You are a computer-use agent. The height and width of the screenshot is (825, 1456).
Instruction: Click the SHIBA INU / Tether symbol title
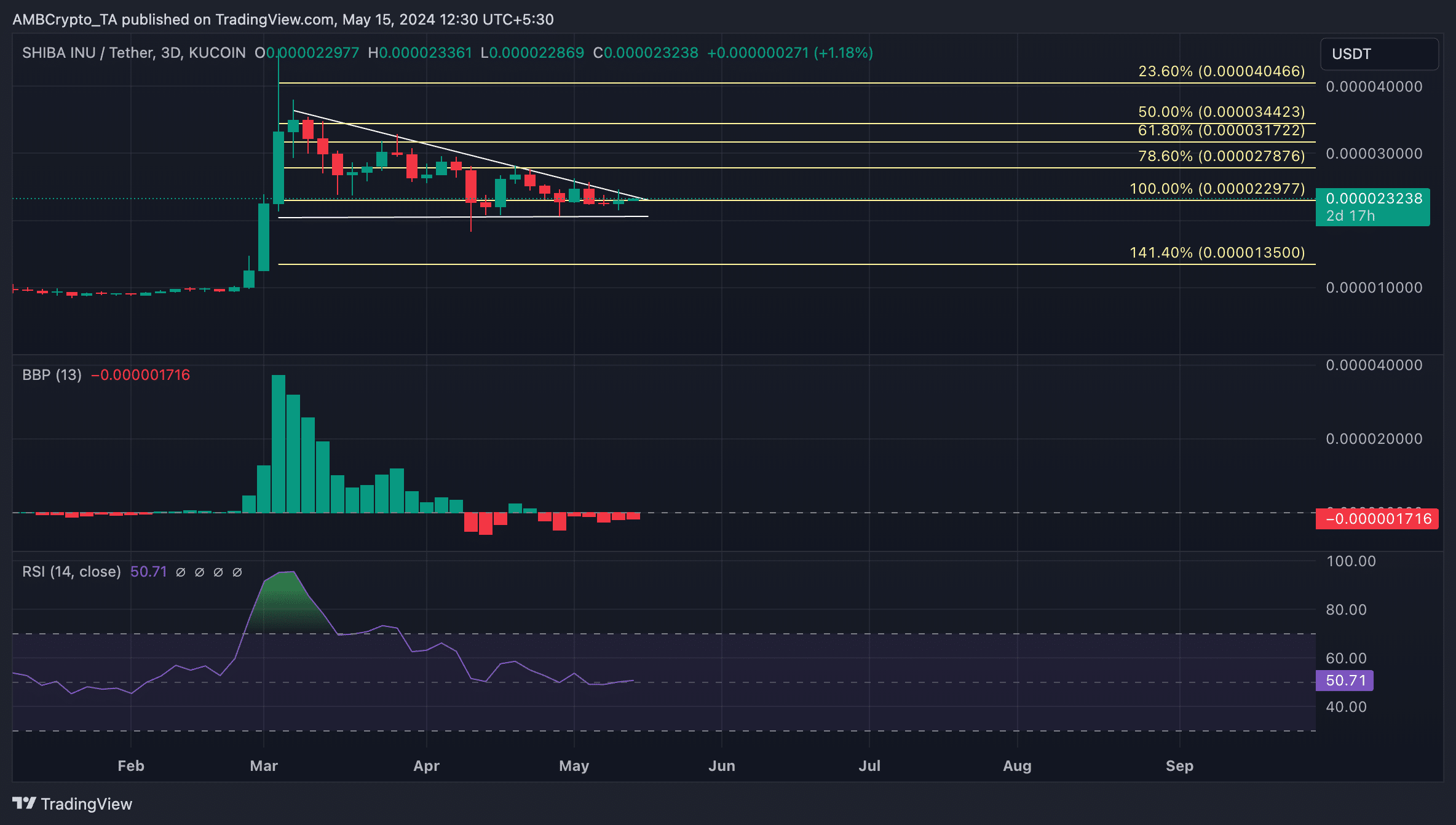(134, 53)
